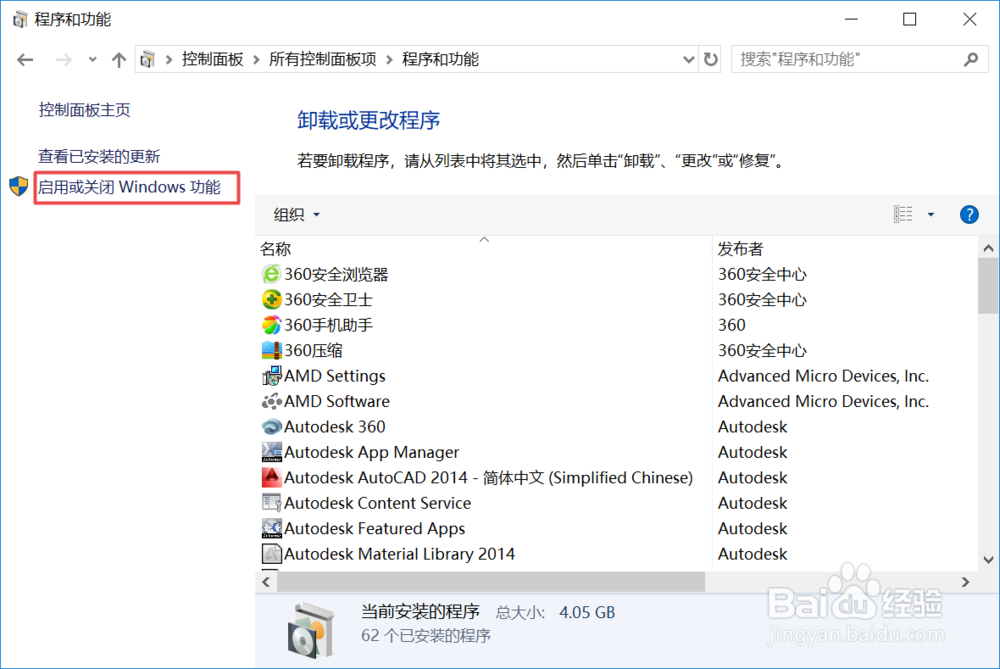This screenshot has width=1000, height=669.
Task: Click the Autodesk Featured Apps icon
Action: [271, 529]
